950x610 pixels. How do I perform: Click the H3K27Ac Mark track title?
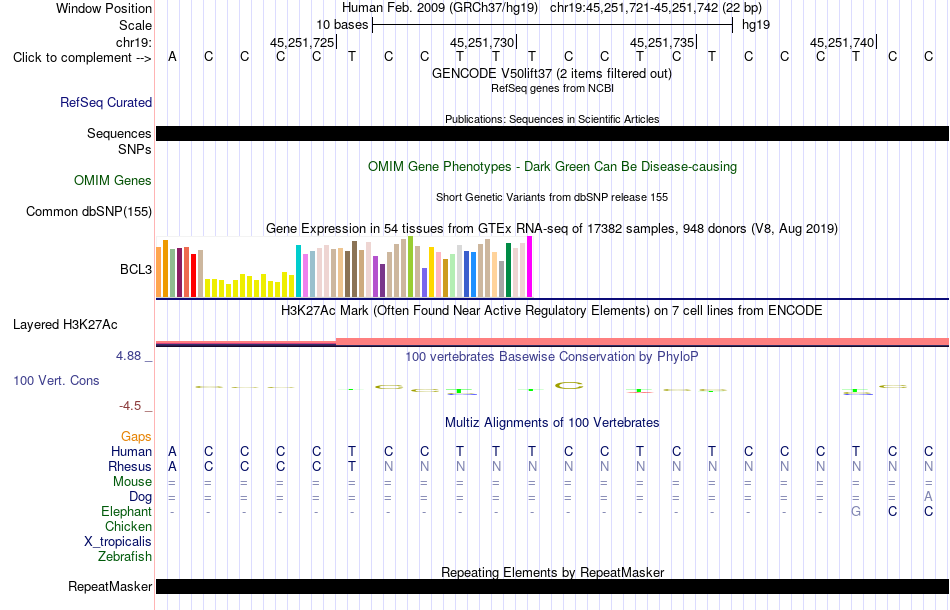point(551,311)
